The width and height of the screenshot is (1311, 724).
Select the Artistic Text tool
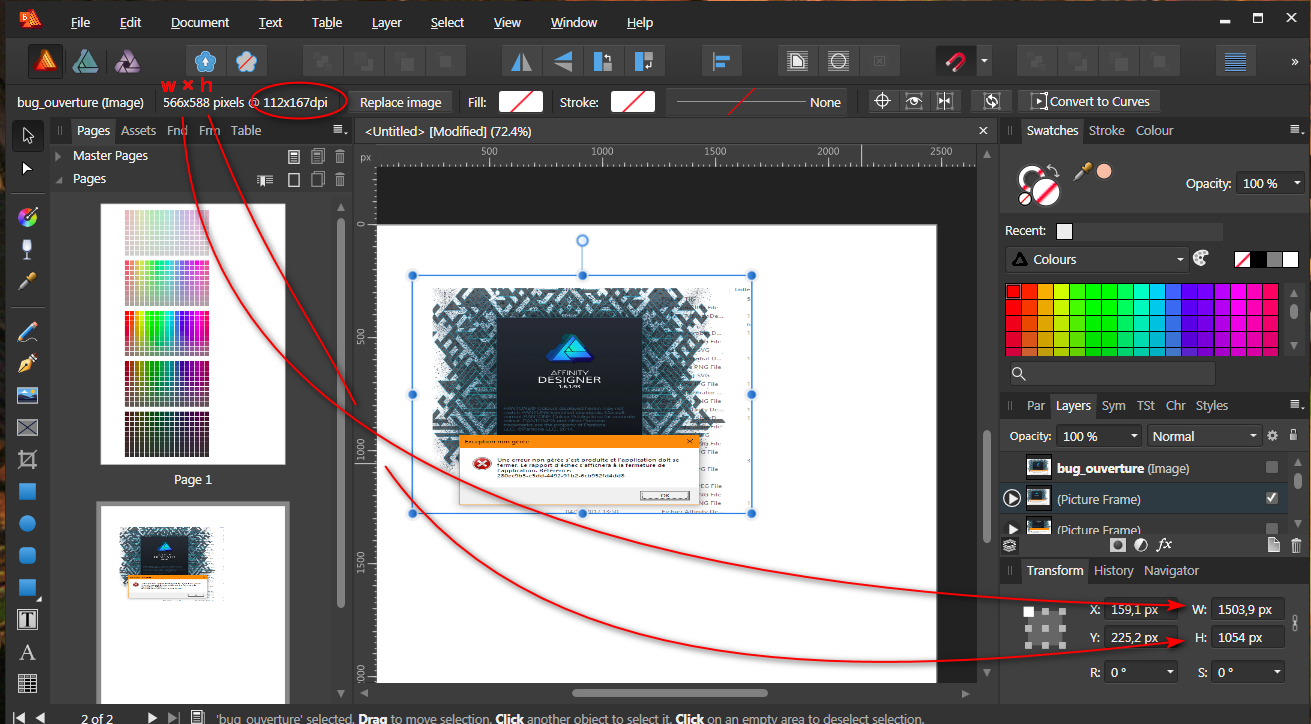pos(28,652)
